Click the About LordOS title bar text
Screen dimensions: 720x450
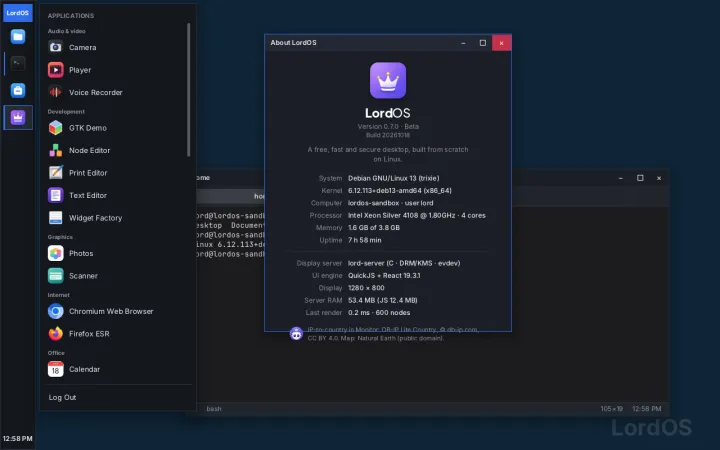(293, 43)
